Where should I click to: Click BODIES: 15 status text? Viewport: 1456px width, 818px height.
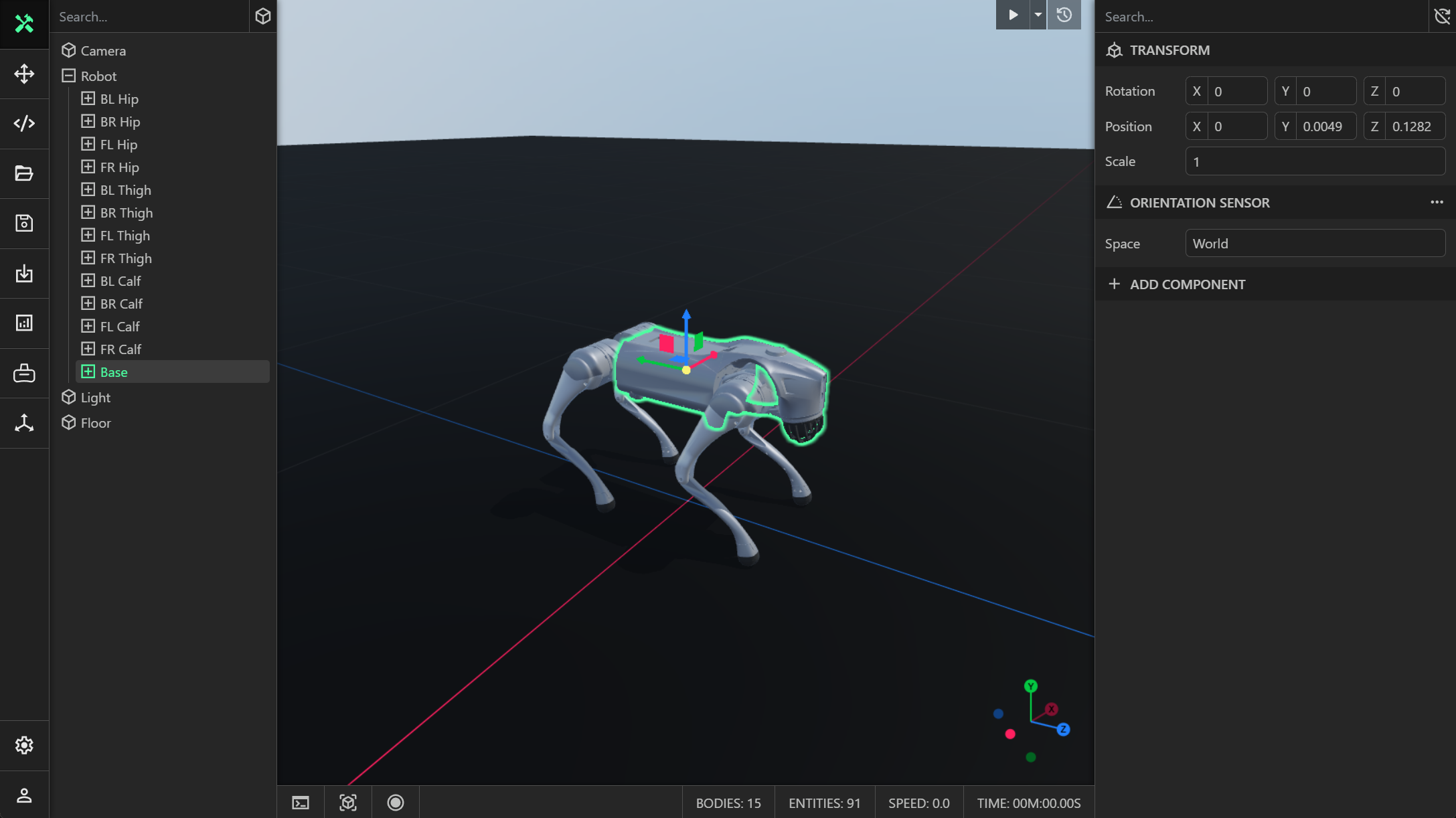(728, 803)
